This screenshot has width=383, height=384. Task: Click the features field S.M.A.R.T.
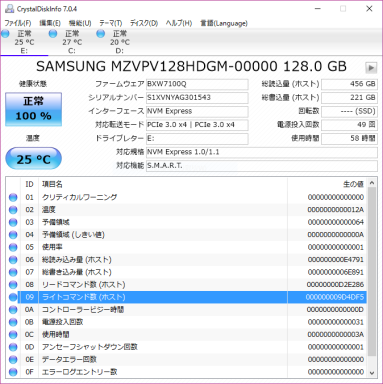[262, 166]
